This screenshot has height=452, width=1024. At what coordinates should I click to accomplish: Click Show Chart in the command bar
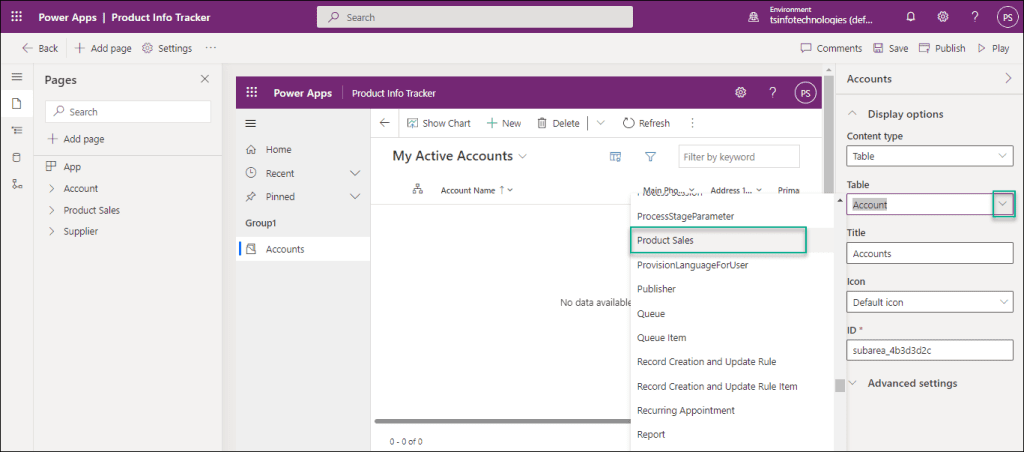[438, 123]
